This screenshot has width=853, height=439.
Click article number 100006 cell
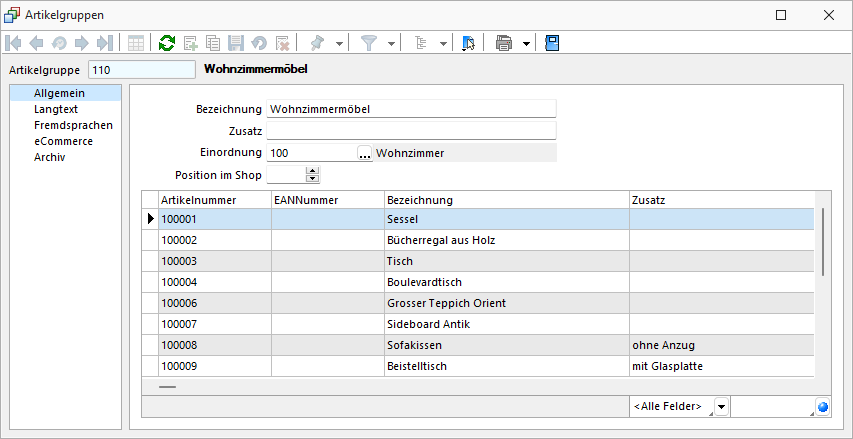point(215,303)
